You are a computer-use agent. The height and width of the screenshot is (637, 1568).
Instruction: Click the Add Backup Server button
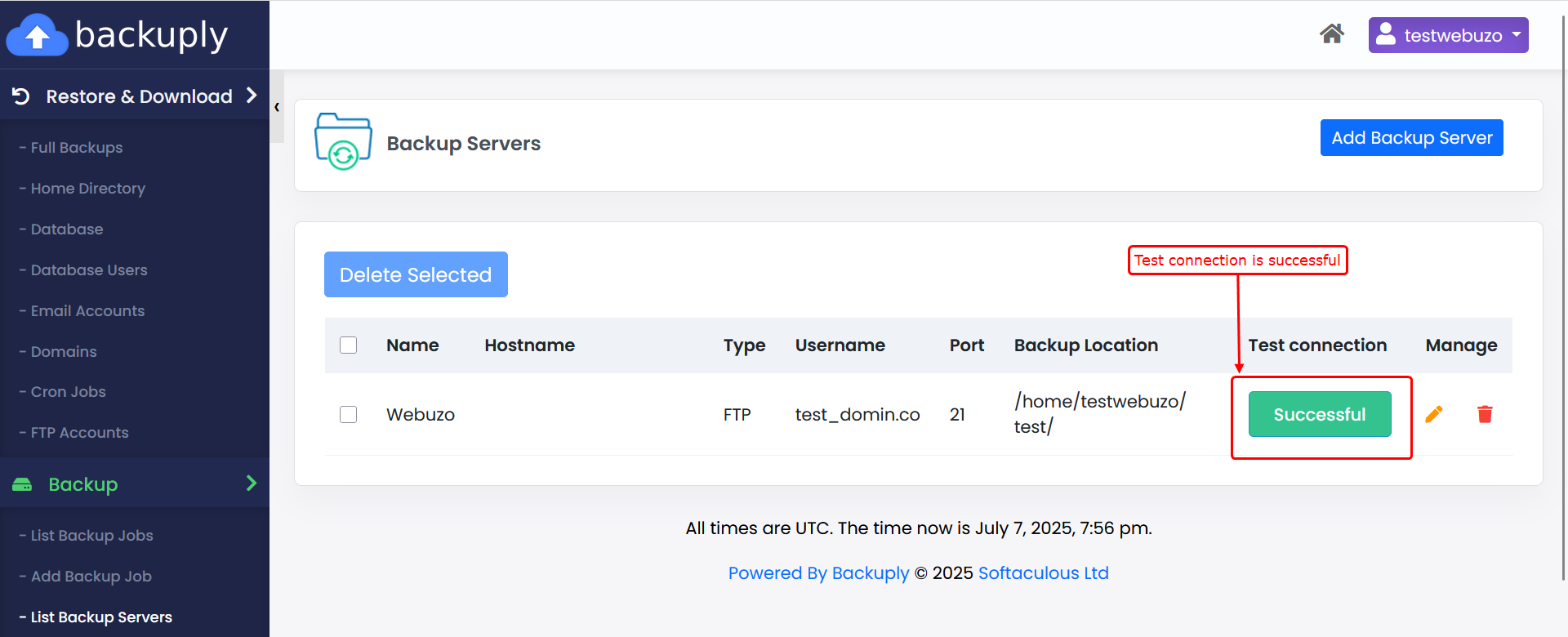click(x=1411, y=138)
